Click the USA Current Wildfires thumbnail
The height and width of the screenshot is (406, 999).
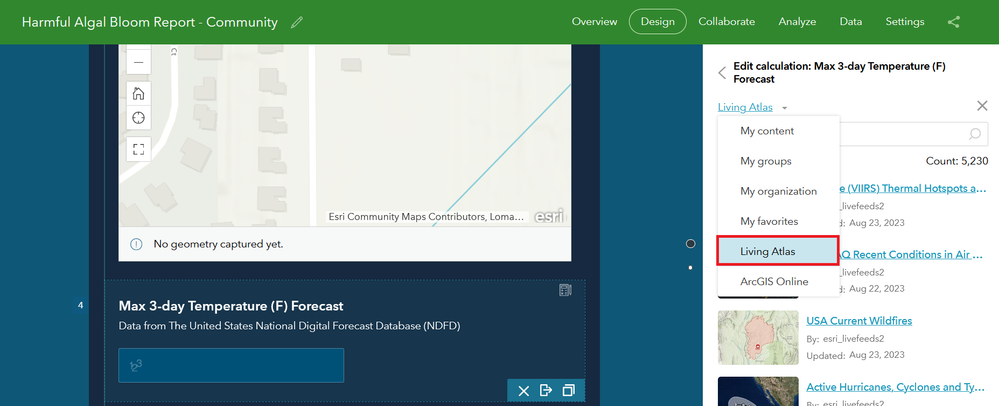(x=758, y=337)
